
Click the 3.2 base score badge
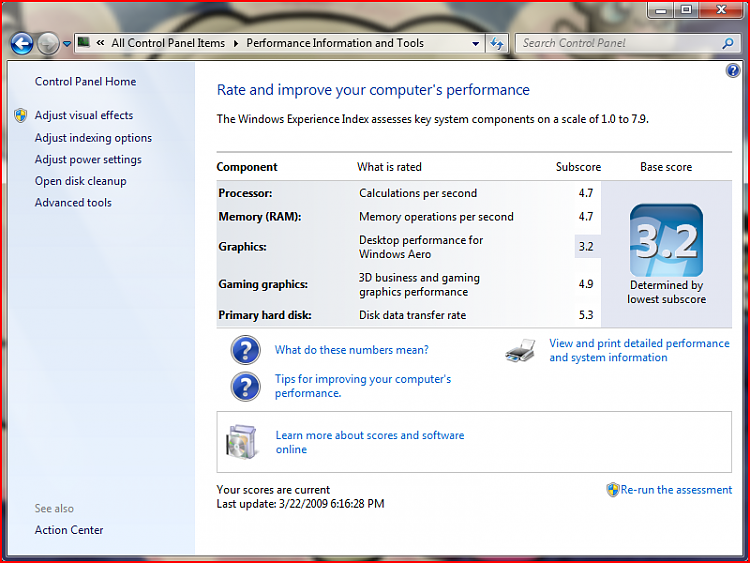pyautogui.click(x=666, y=240)
